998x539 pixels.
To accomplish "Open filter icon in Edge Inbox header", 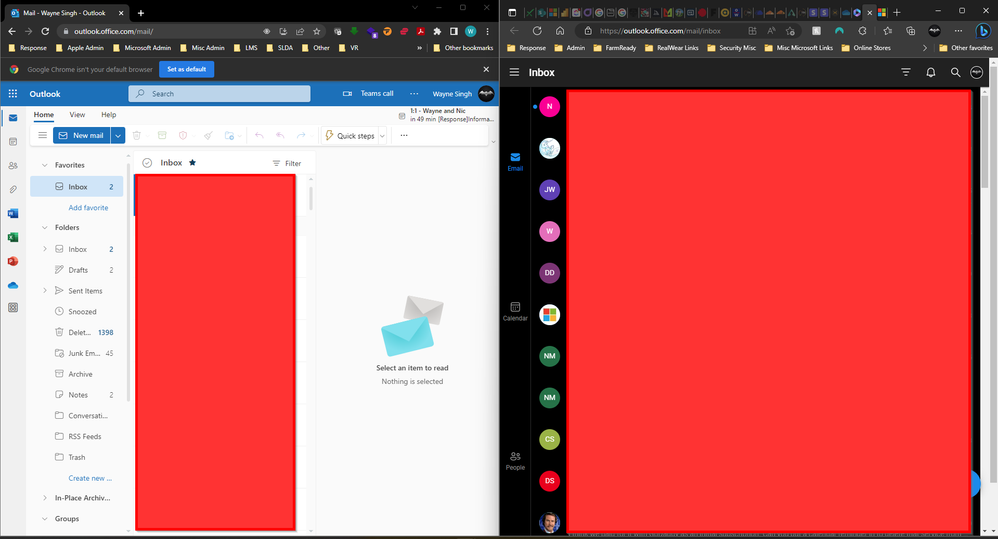I will [906, 73].
